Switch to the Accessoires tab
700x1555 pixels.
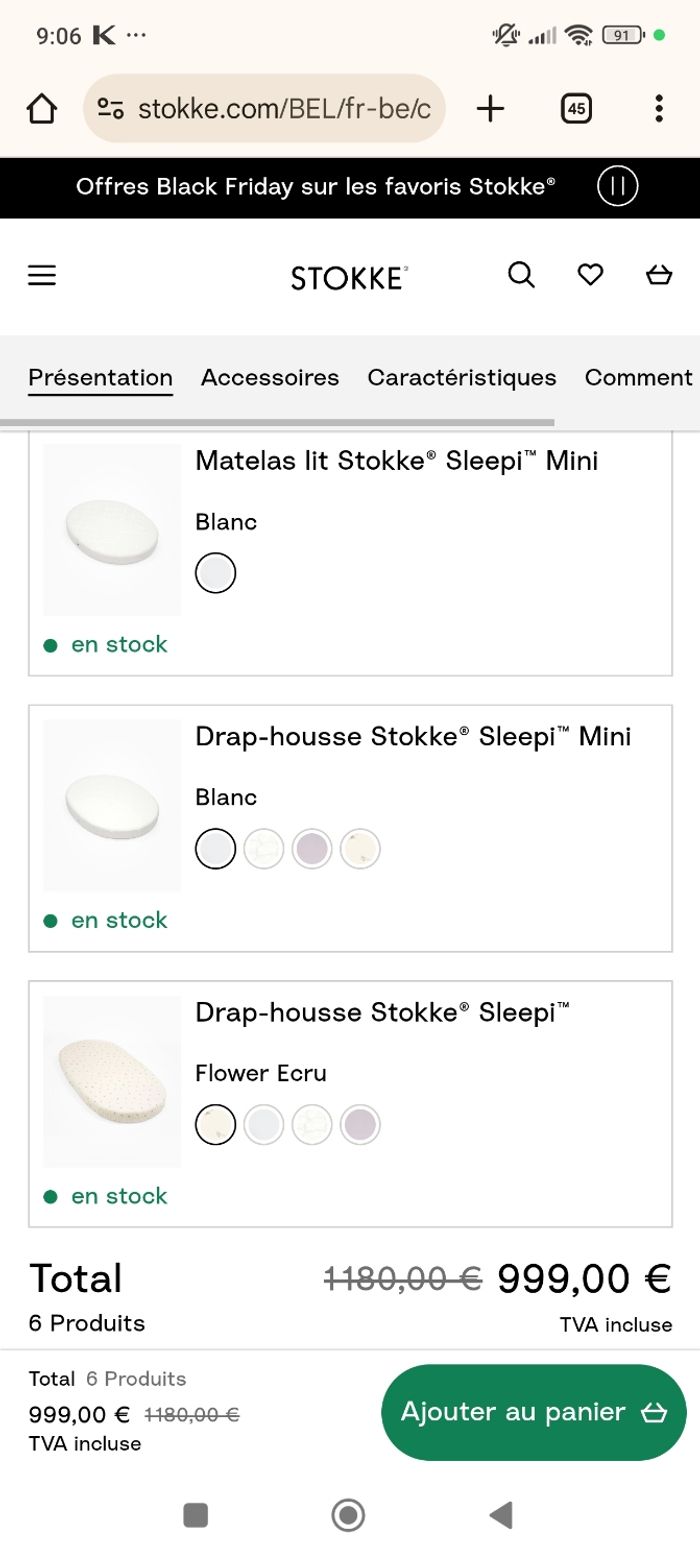(270, 378)
